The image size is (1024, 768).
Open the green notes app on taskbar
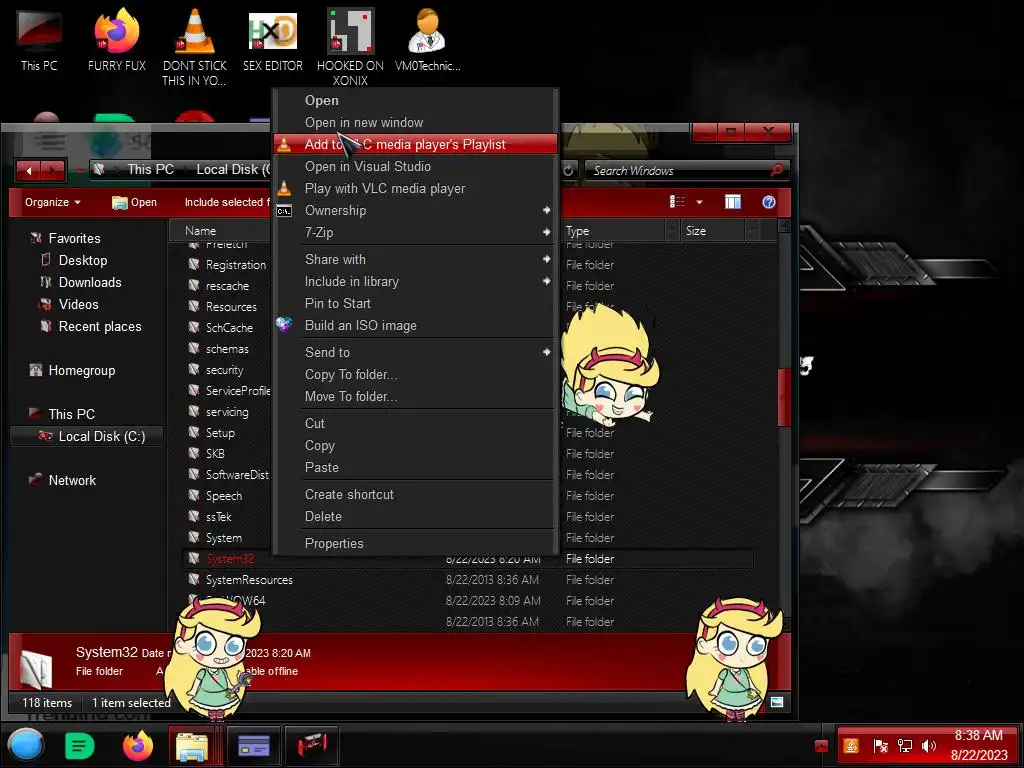click(79, 745)
